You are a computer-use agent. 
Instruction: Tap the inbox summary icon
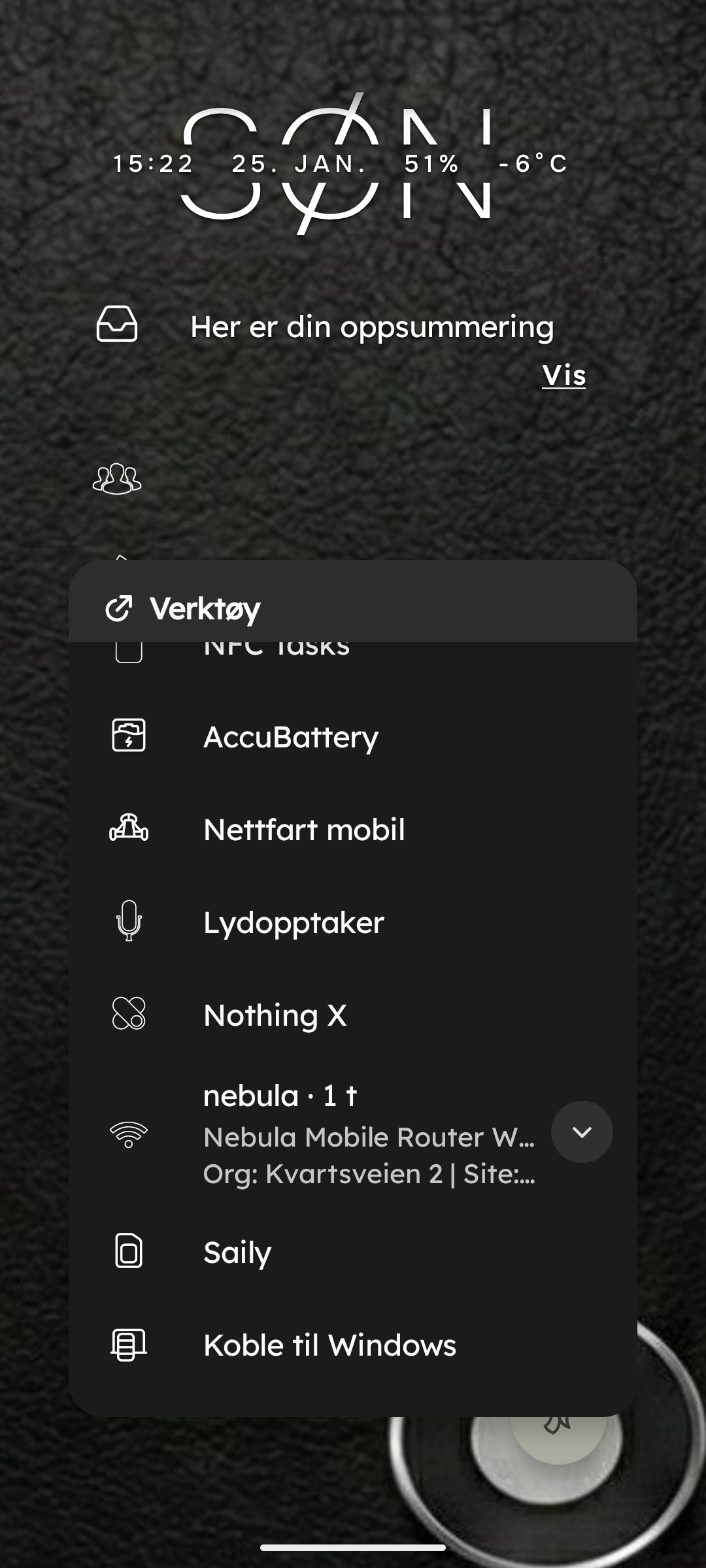117,324
